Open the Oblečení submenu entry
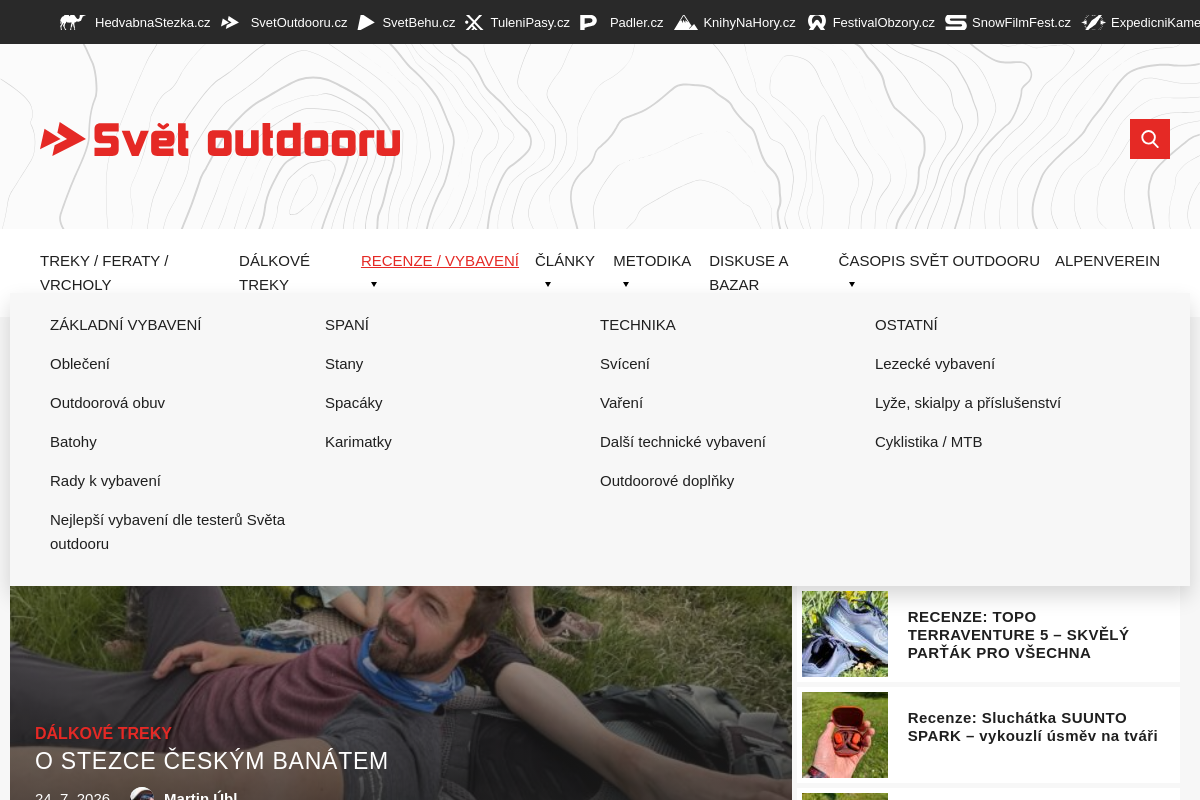Image resolution: width=1200 pixels, height=800 pixels. (x=80, y=363)
